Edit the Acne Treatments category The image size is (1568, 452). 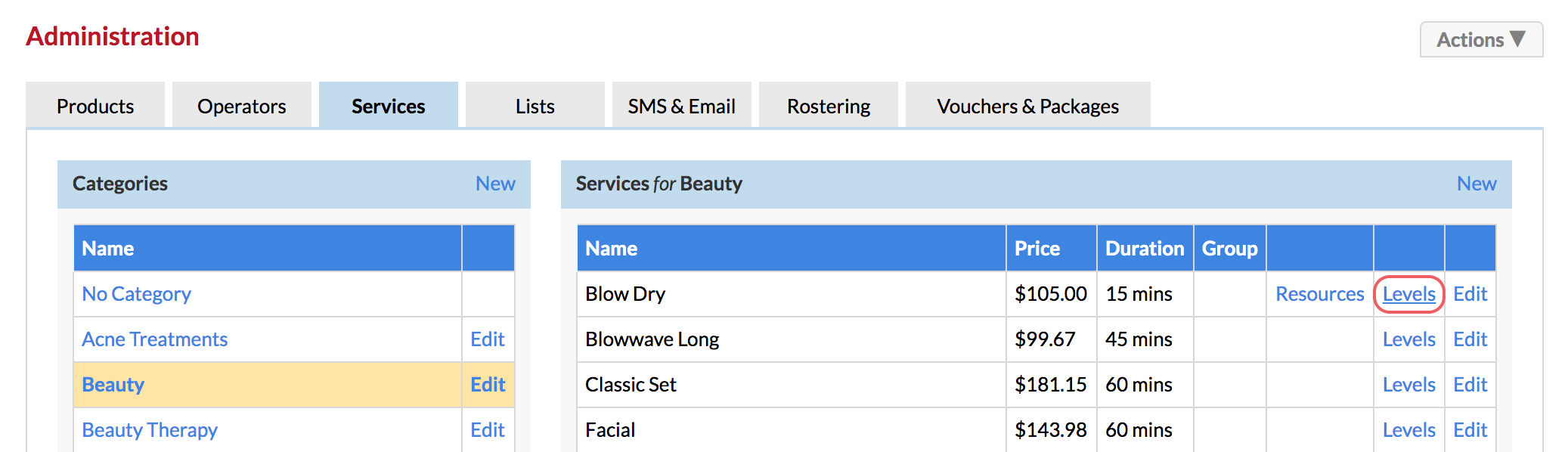(x=488, y=339)
